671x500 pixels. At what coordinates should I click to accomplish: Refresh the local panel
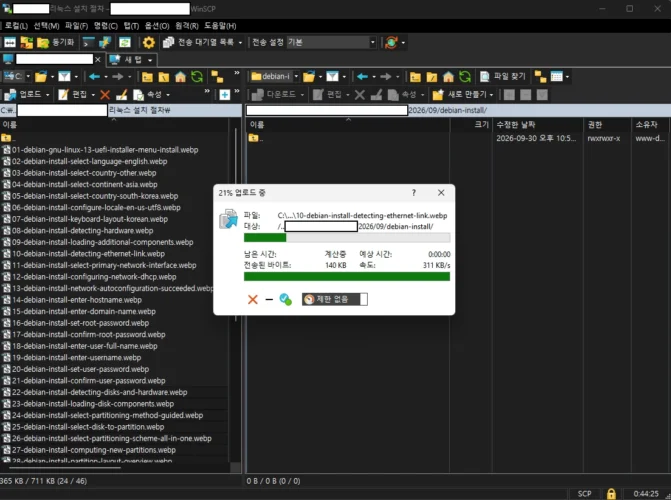click(x=197, y=77)
